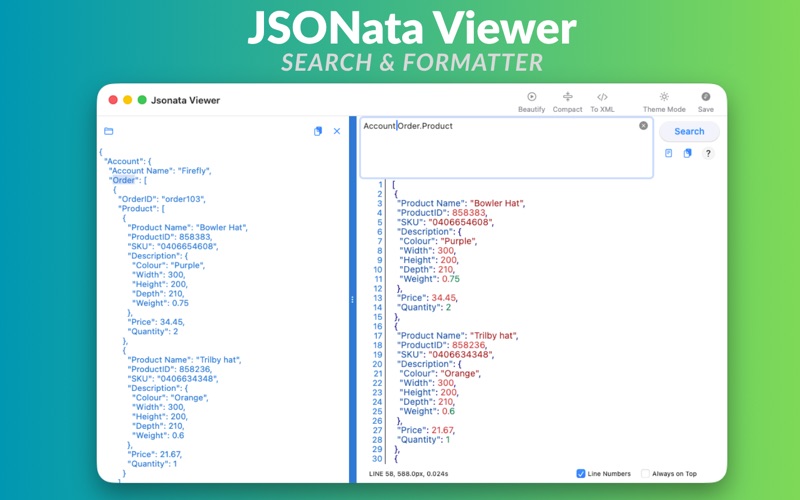Screen dimensions: 800x500
Task: Click result line 11 "Weight": 0.75
Action: click(x=430, y=279)
